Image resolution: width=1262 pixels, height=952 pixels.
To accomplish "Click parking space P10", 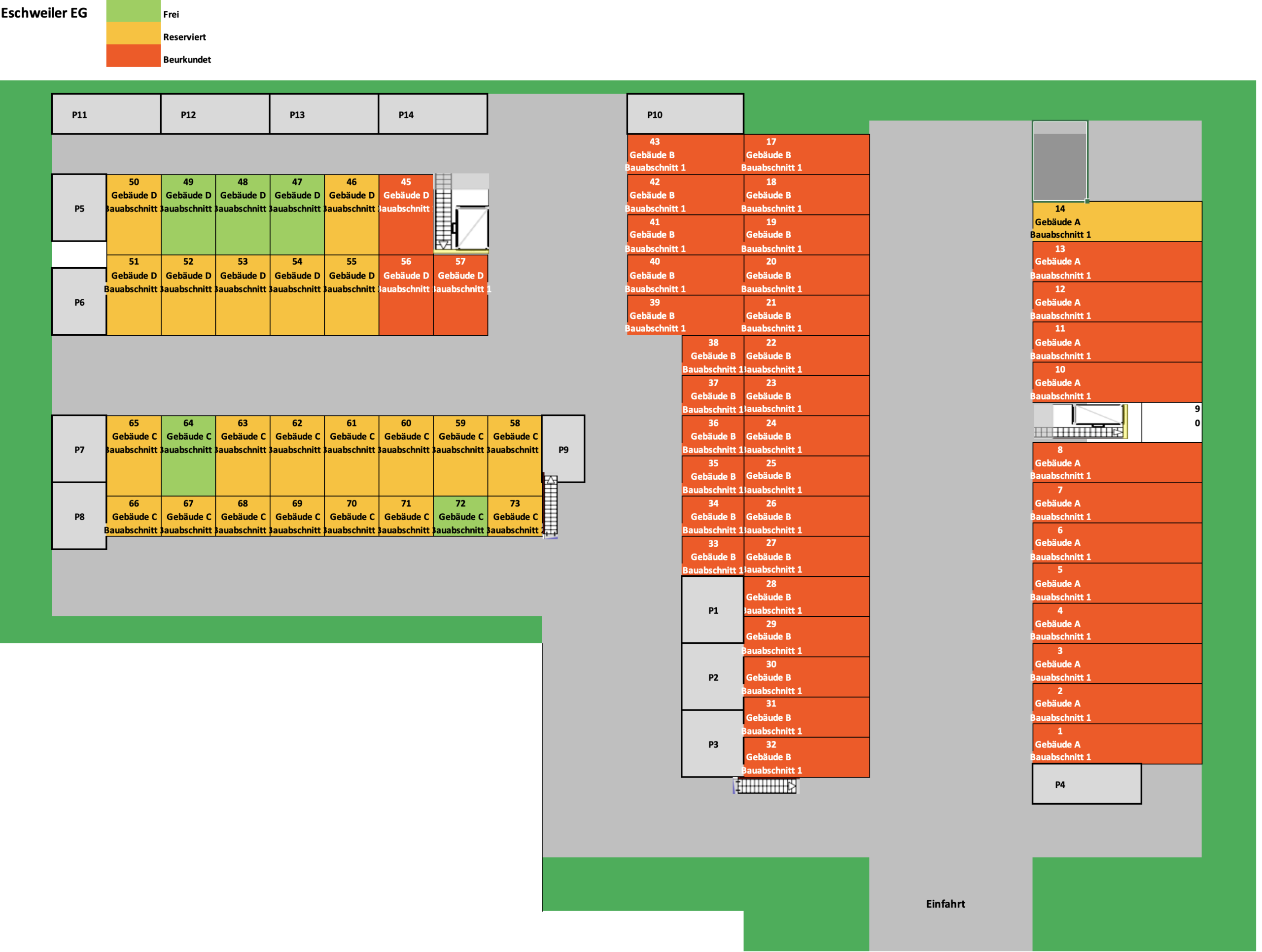I will click(685, 114).
